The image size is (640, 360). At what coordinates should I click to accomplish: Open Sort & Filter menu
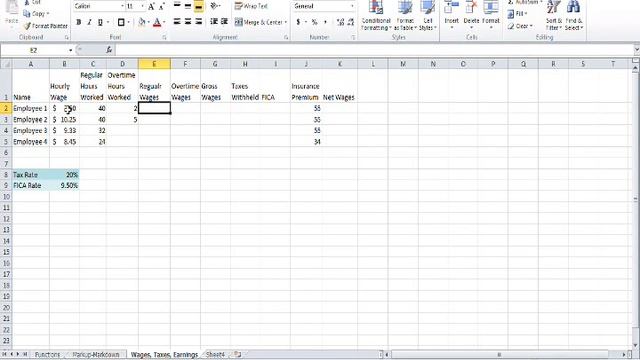tap(553, 16)
